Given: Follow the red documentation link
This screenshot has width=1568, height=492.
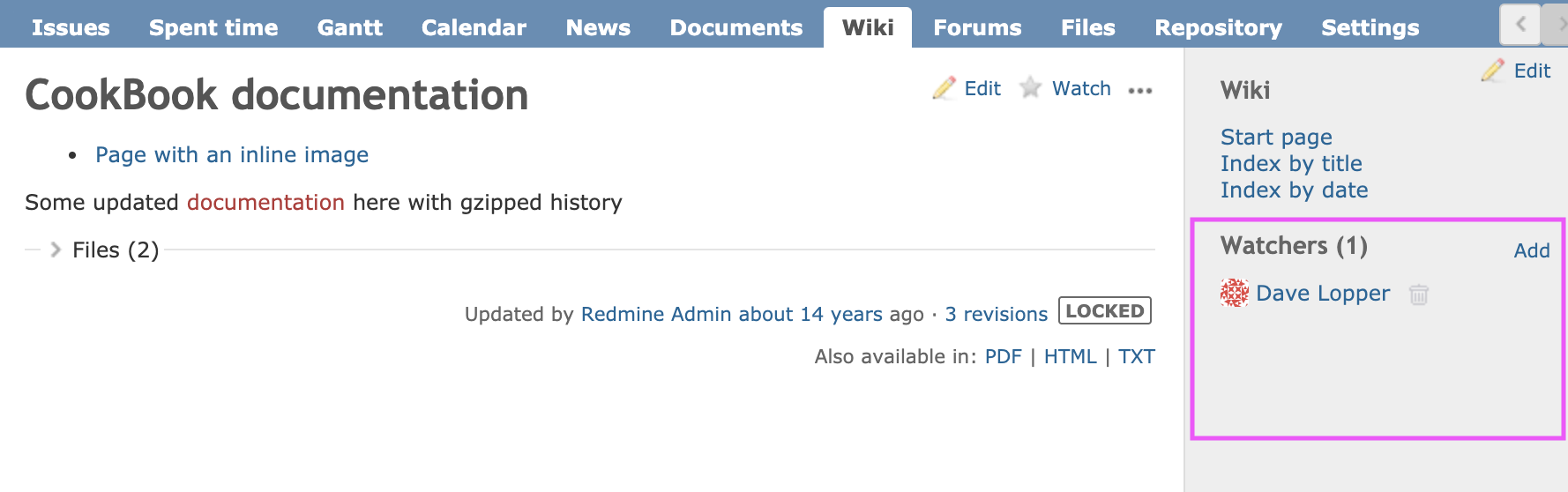Looking at the screenshot, I should pyautogui.click(x=265, y=203).
